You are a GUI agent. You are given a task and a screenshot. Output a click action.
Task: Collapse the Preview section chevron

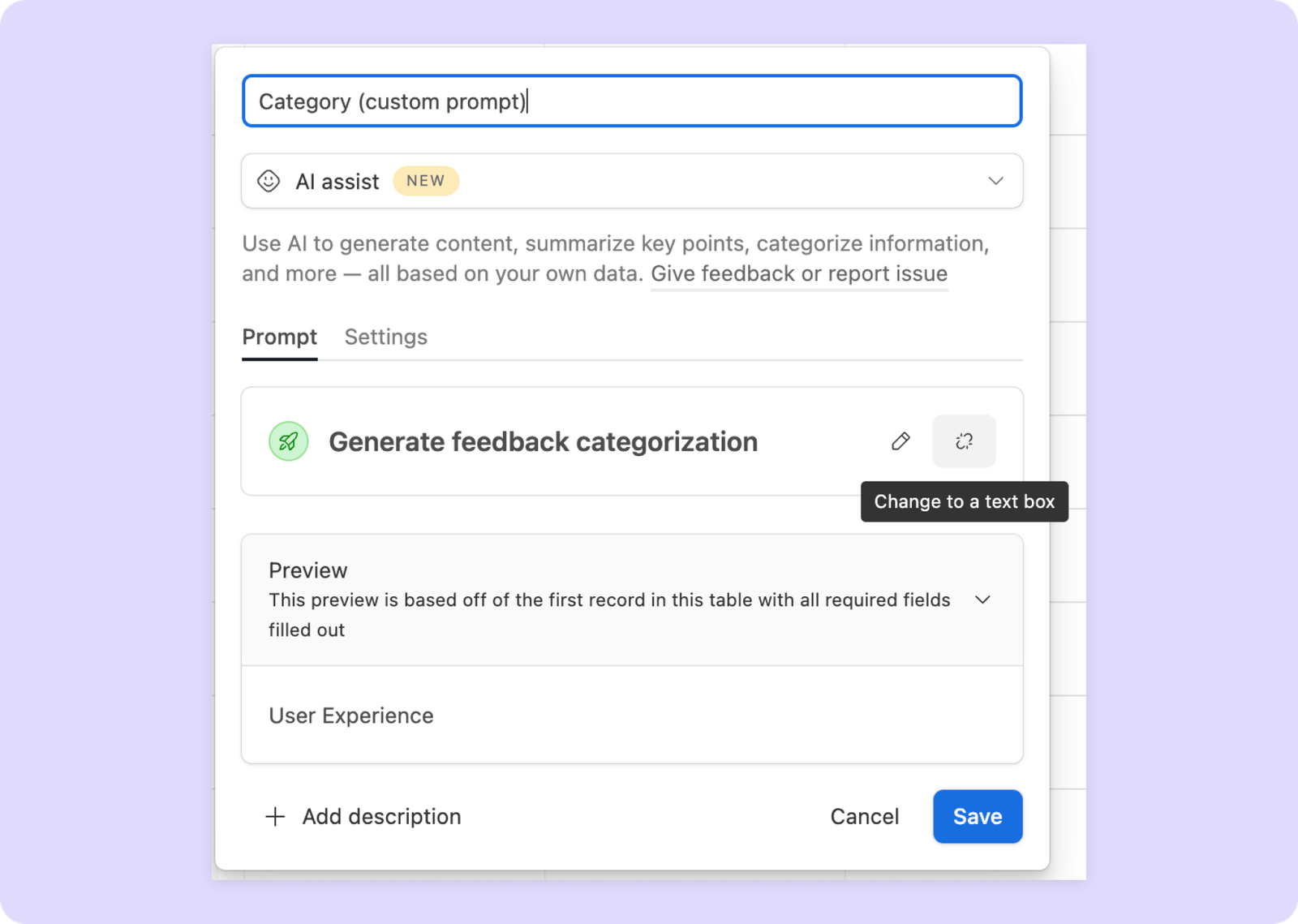(x=982, y=600)
